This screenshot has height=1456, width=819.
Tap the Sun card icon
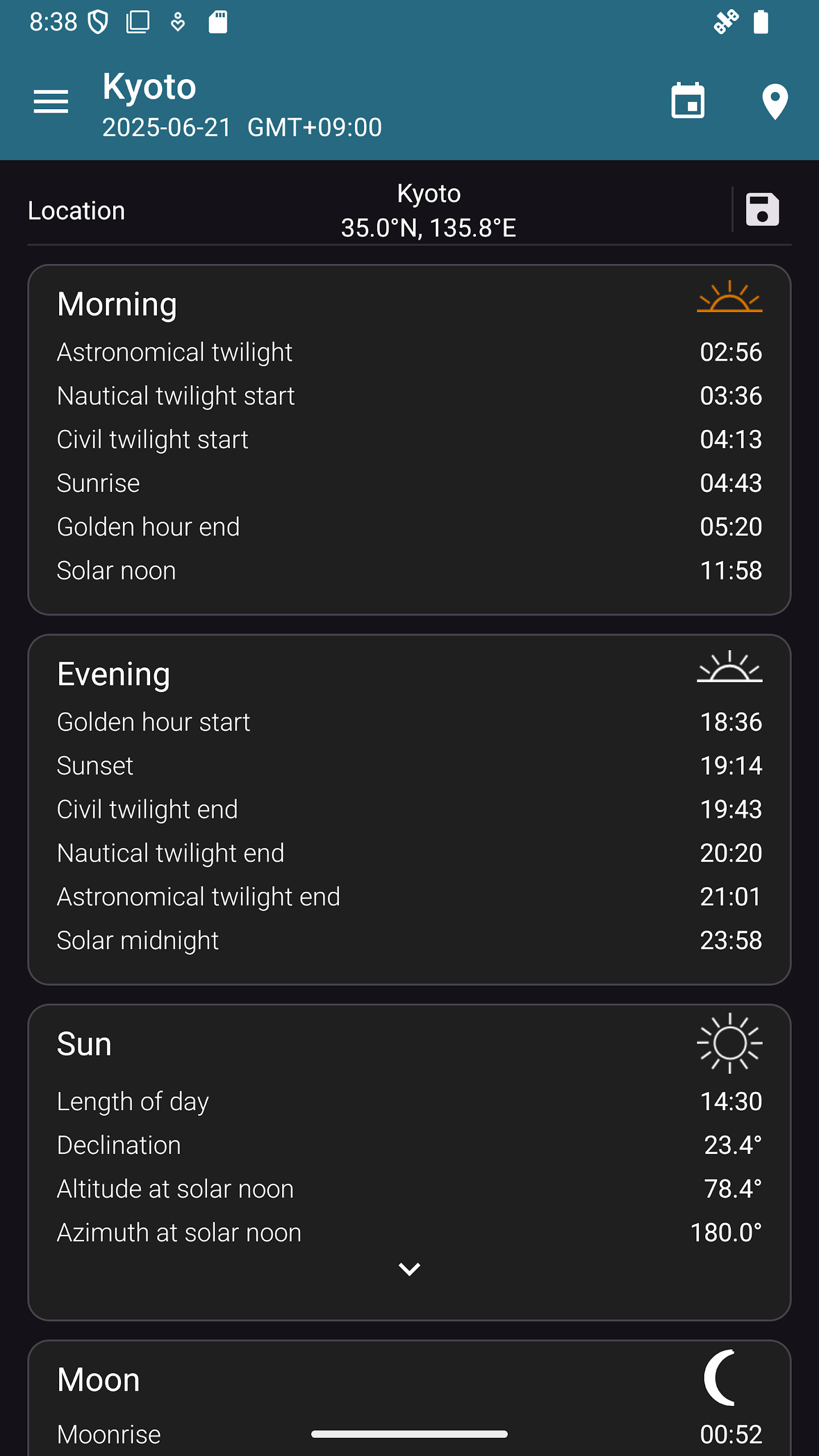click(x=729, y=1043)
